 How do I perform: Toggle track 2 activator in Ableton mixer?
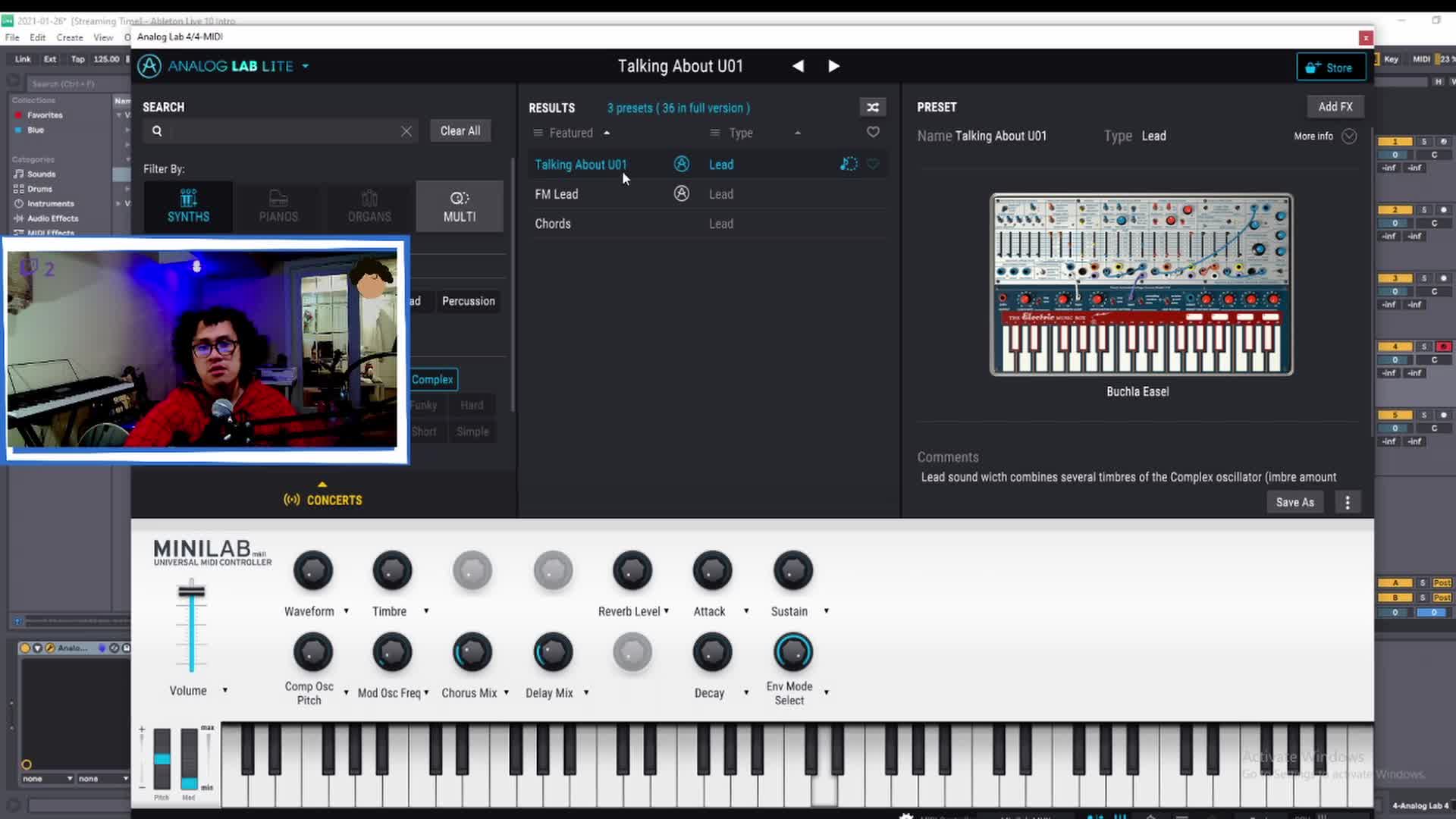(1395, 210)
